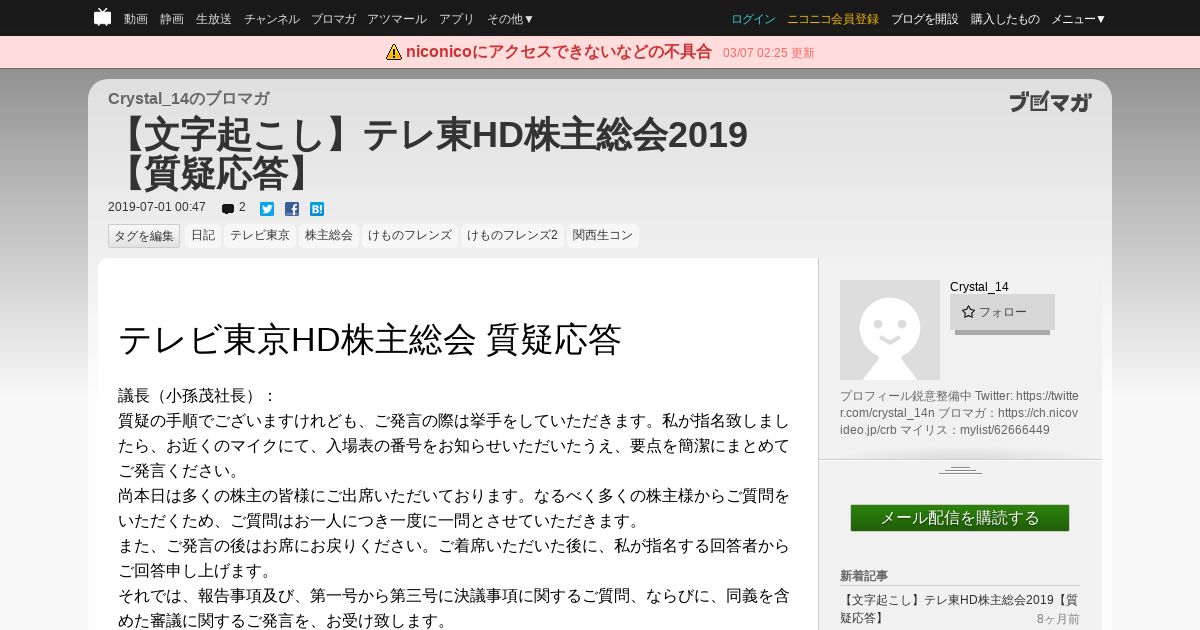Open ブロマガ in top navigation
Screen dimensions: 1200x630
click(x=333, y=19)
